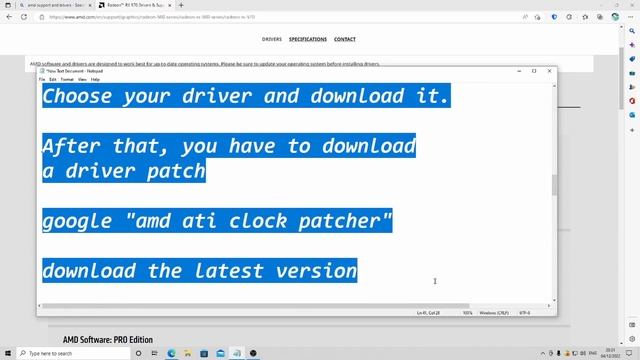Screen dimensions: 640x360
Task: Click google "amd ati clock patcher" line
Action: pos(217,221)
